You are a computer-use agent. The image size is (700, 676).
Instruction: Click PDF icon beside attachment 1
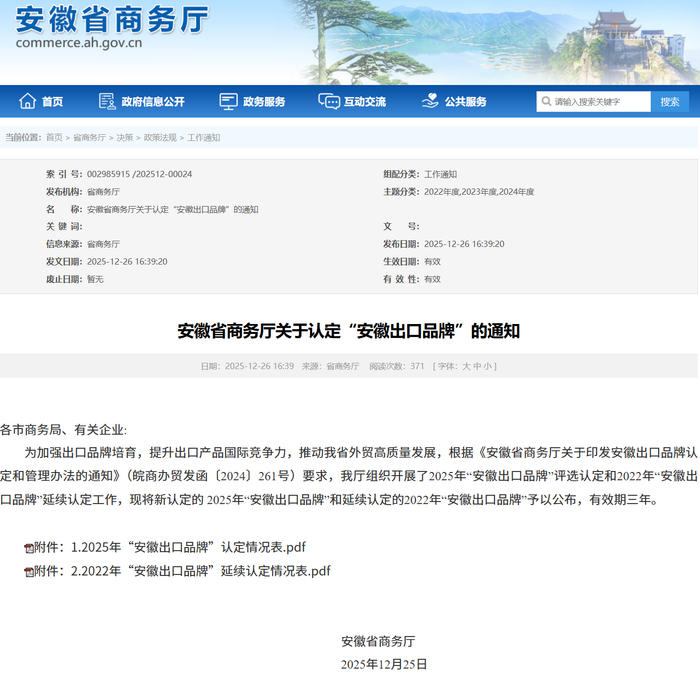(x=29, y=548)
